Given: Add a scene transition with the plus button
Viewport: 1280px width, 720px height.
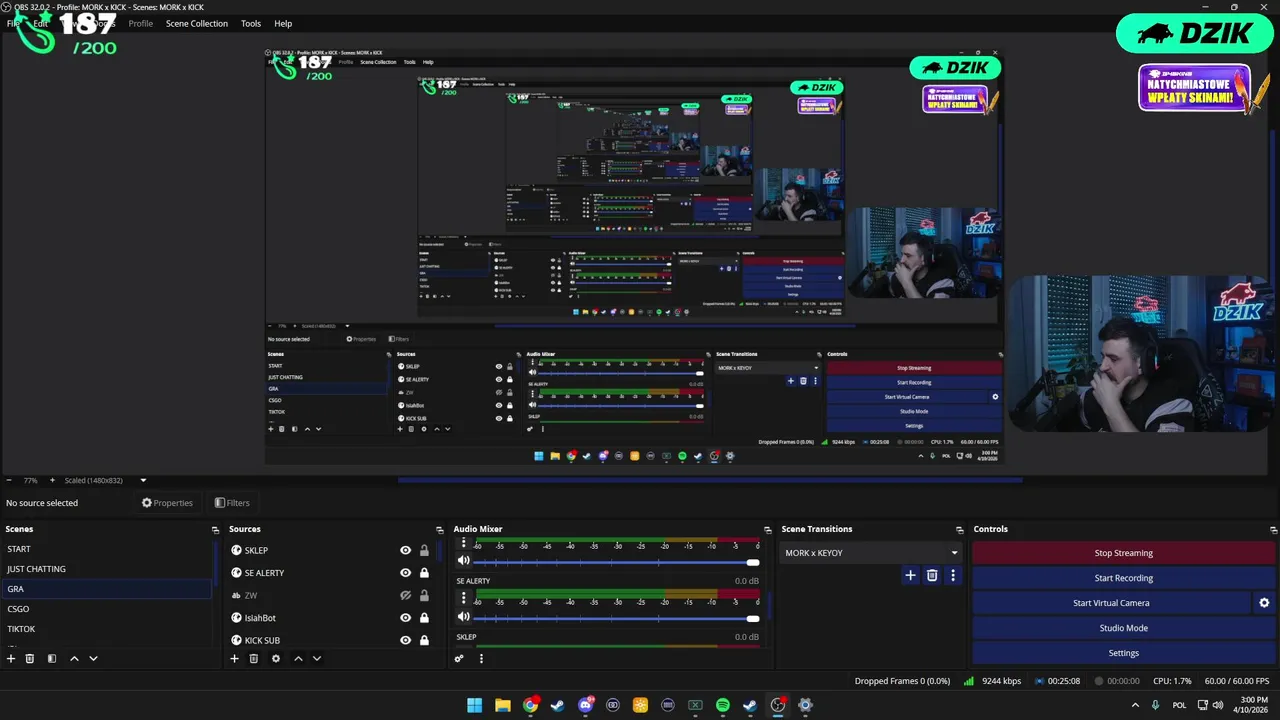Looking at the screenshot, I should point(910,575).
